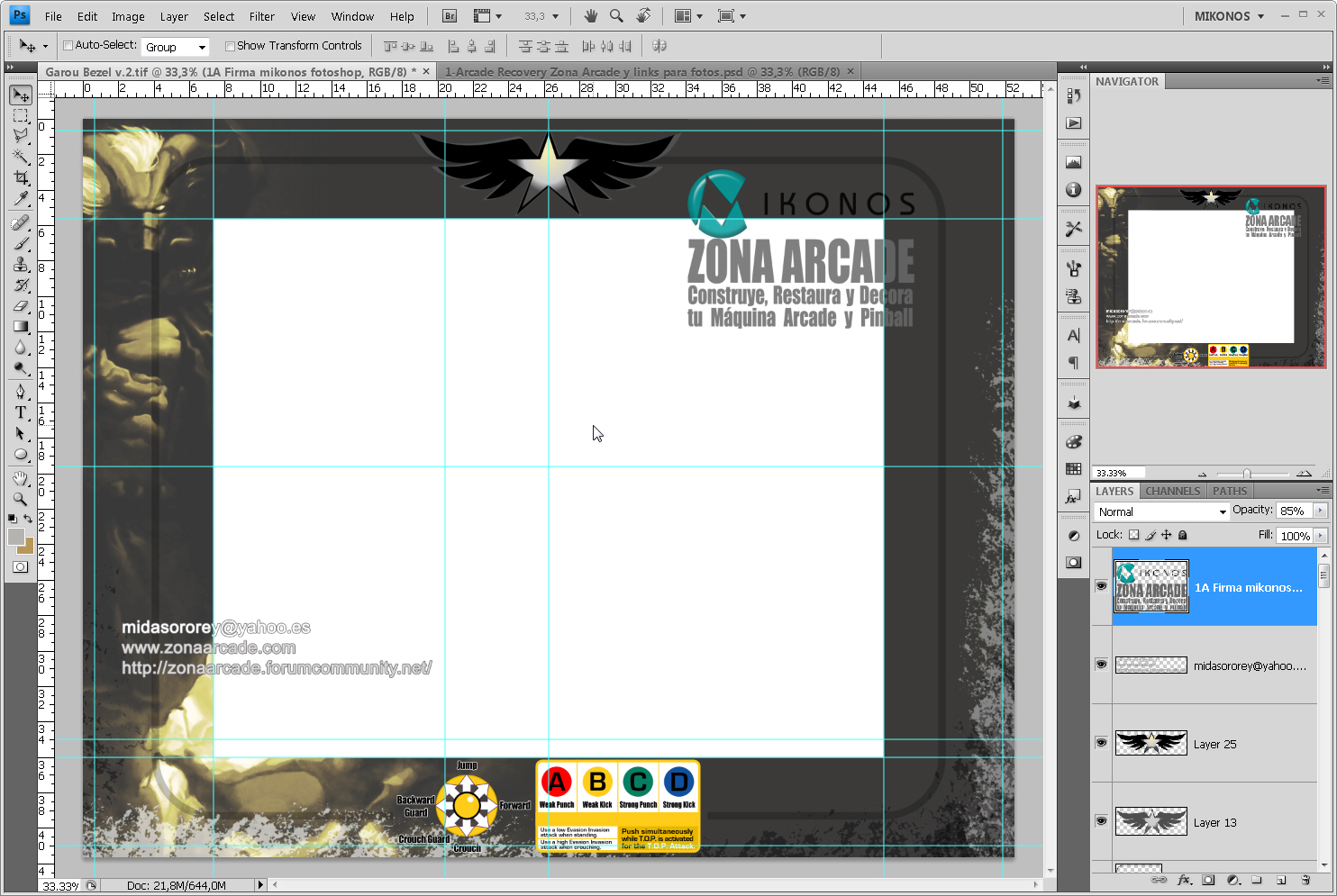Select the Crop tool
This screenshot has width=1337, height=896.
[21, 178]
